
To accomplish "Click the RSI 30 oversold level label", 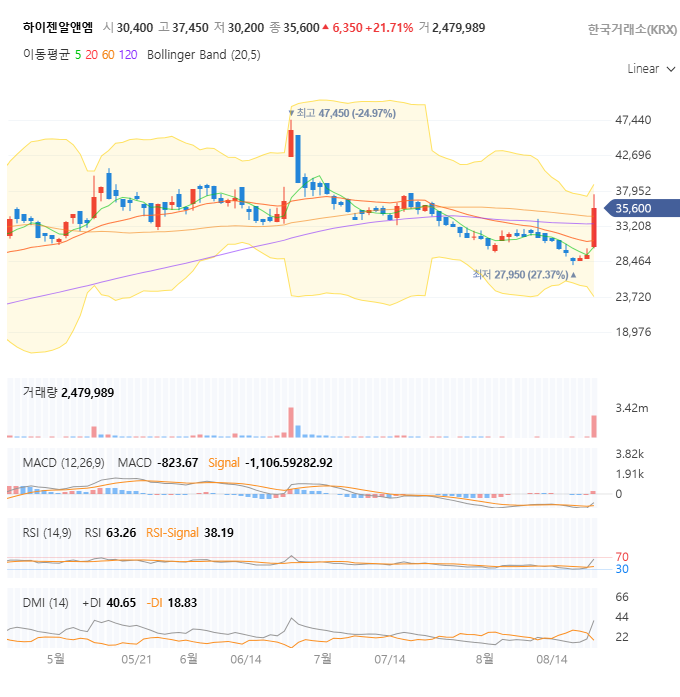I will (x=622, y=569).
